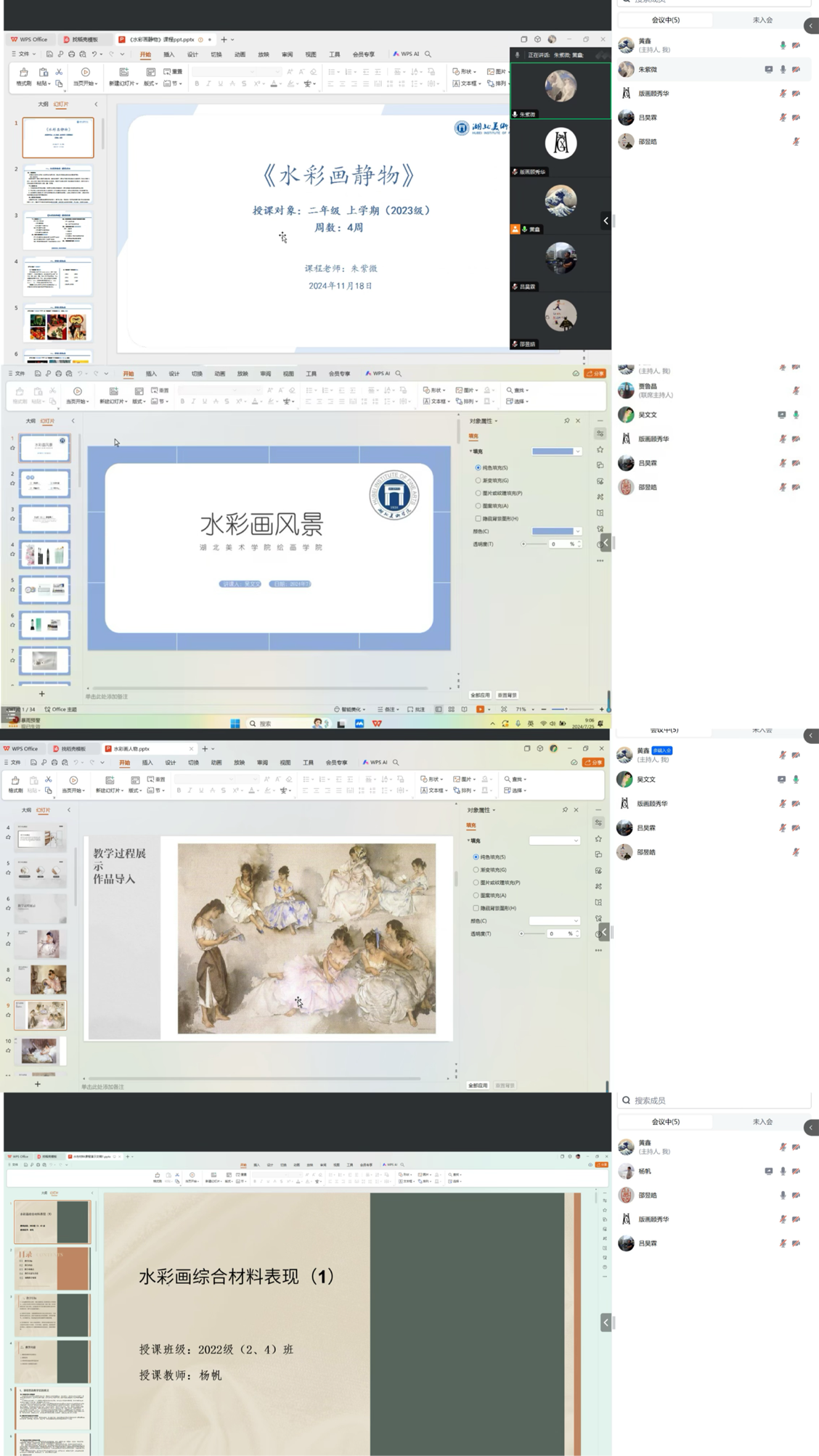Click 未入会 tab in topmost member panel
The width and height of the screenshot is (819, 1456).
click(x=762, y=20)
